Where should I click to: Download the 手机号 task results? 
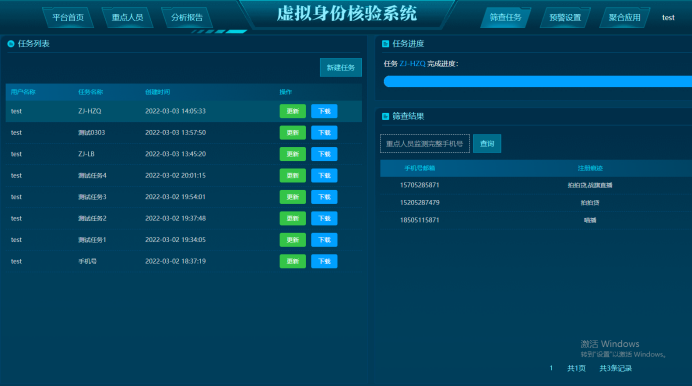tap(324, 261)
